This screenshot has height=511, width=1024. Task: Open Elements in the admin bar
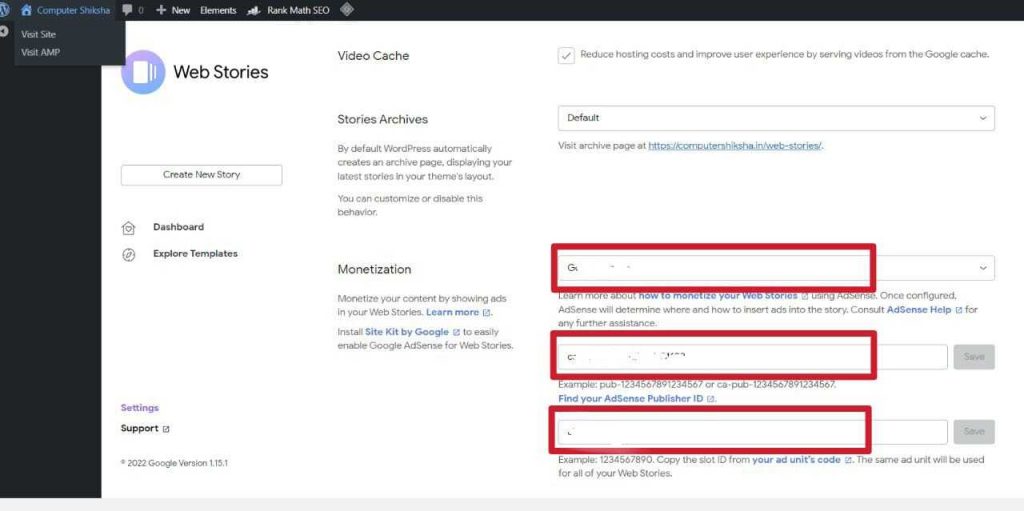218,10
